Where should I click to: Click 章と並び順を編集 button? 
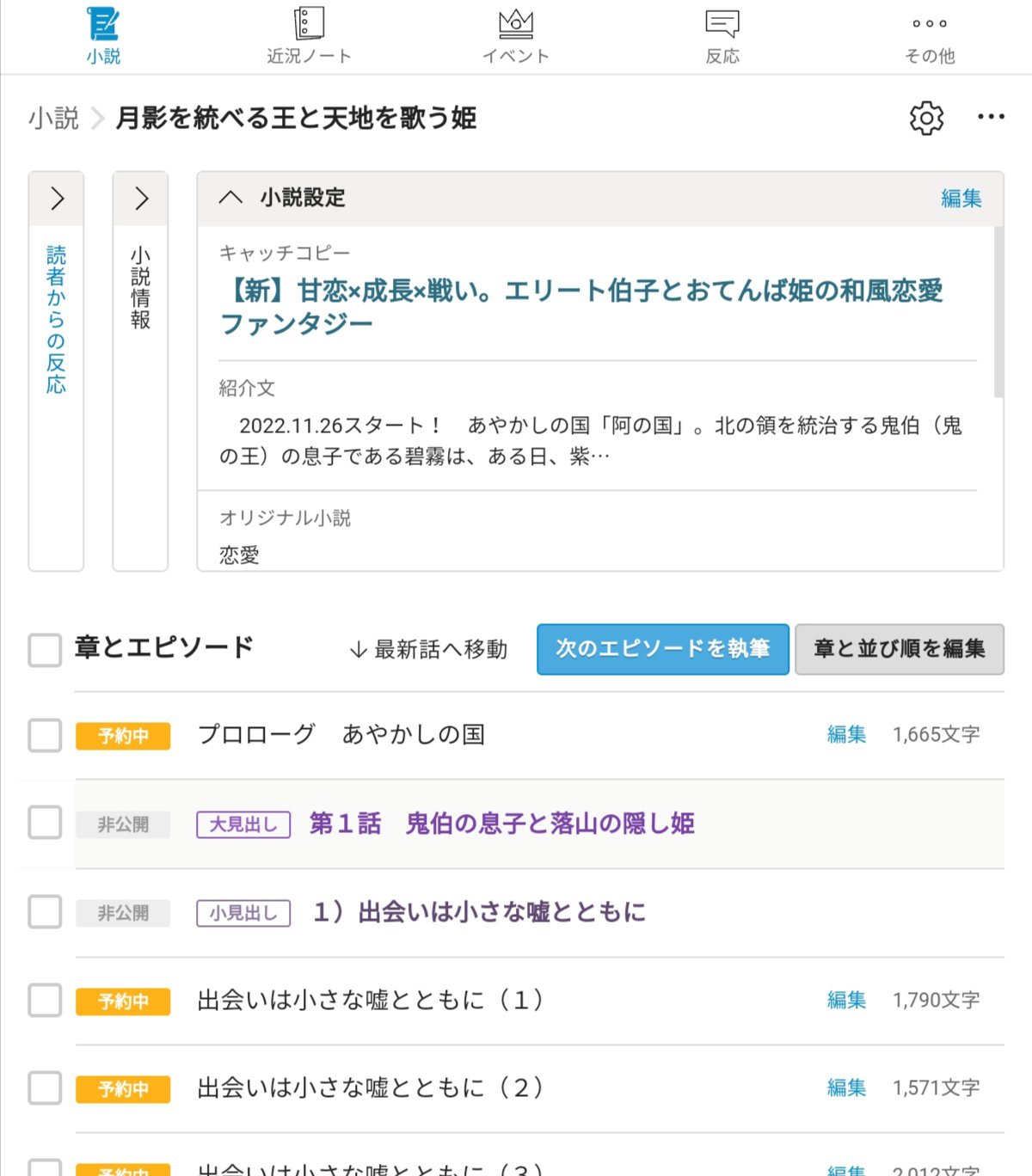899,649
